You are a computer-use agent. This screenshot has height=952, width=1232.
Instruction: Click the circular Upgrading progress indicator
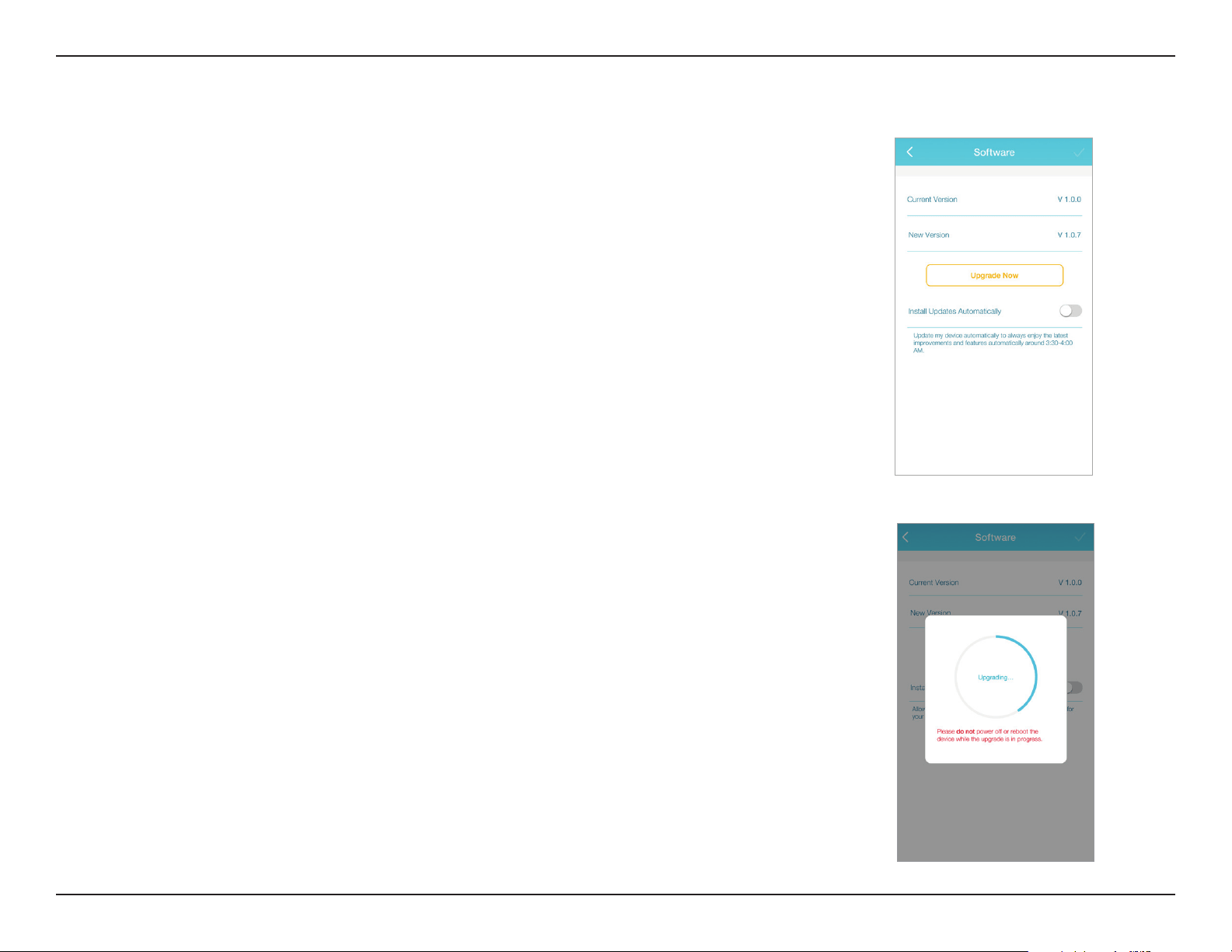pyautogui.click(x=996, y=677)
